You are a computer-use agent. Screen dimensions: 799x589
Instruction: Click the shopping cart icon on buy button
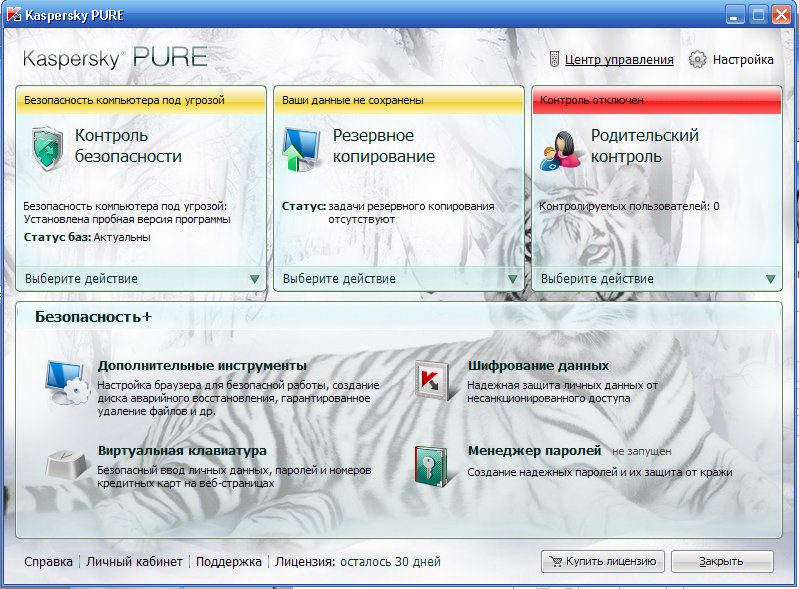coord(556,561)
